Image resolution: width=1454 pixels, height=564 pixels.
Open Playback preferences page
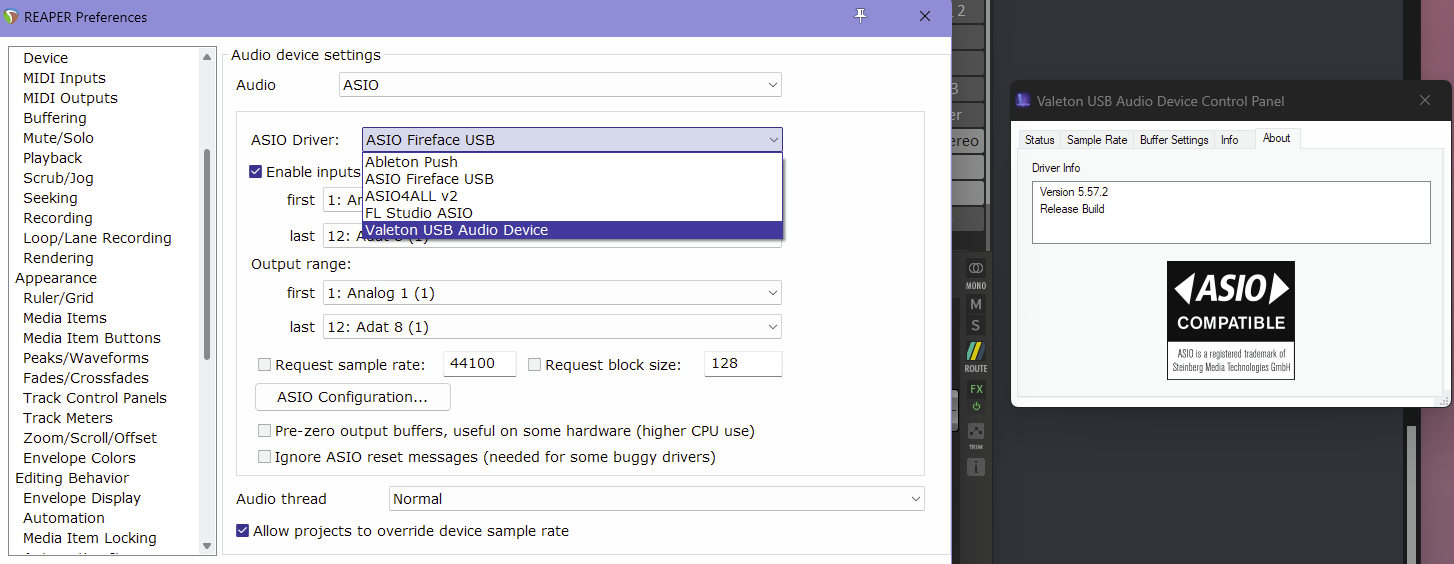click(53, 158)
